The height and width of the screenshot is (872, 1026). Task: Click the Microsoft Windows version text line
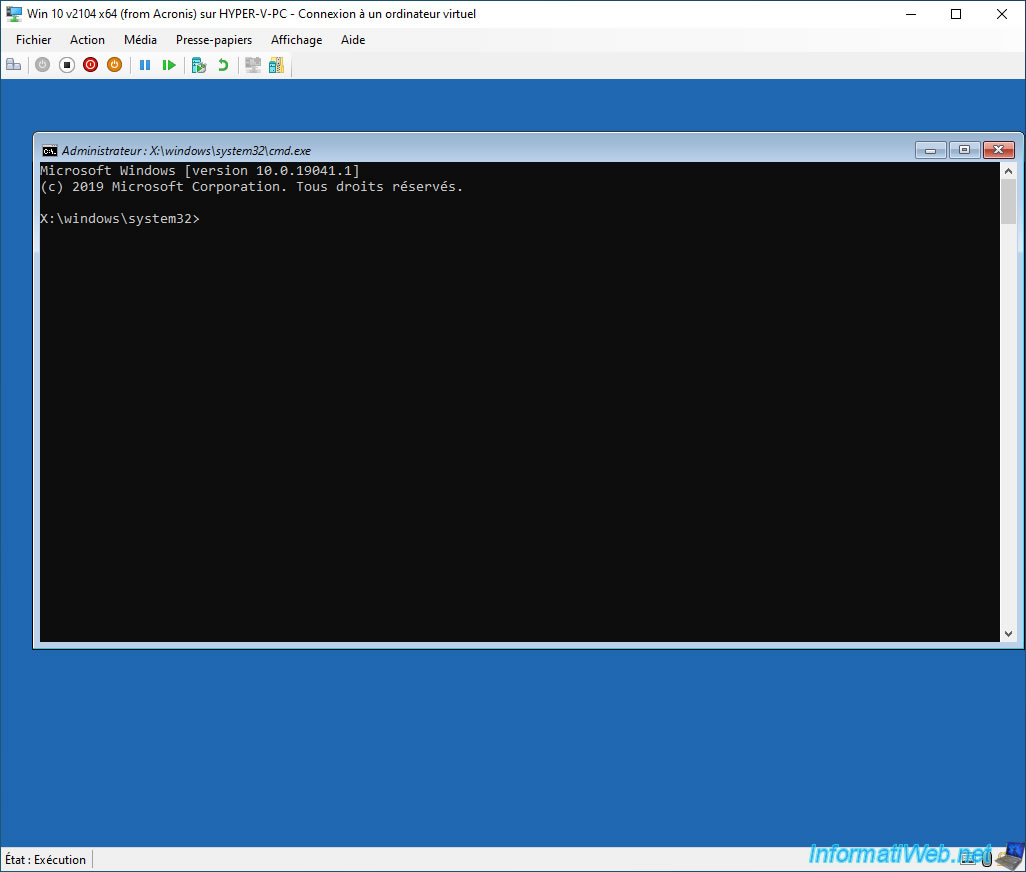click(x=200, y=171)
